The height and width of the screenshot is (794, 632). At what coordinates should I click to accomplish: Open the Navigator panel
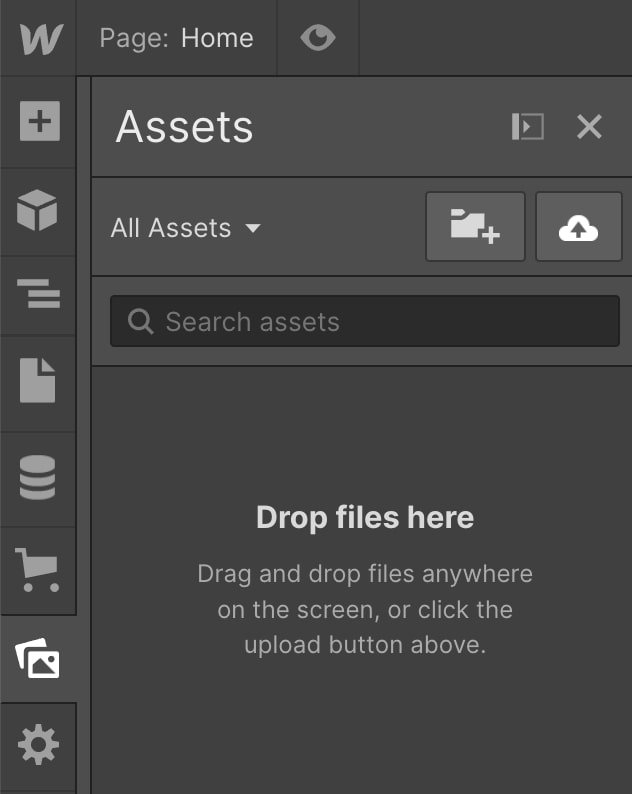38,293
